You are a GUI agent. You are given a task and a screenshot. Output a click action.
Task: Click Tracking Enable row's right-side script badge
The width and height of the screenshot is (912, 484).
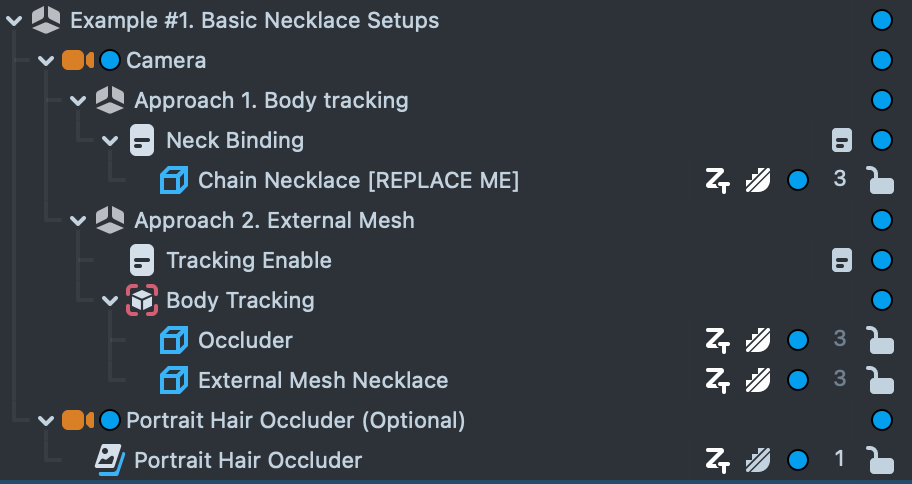tap(842, 260)
